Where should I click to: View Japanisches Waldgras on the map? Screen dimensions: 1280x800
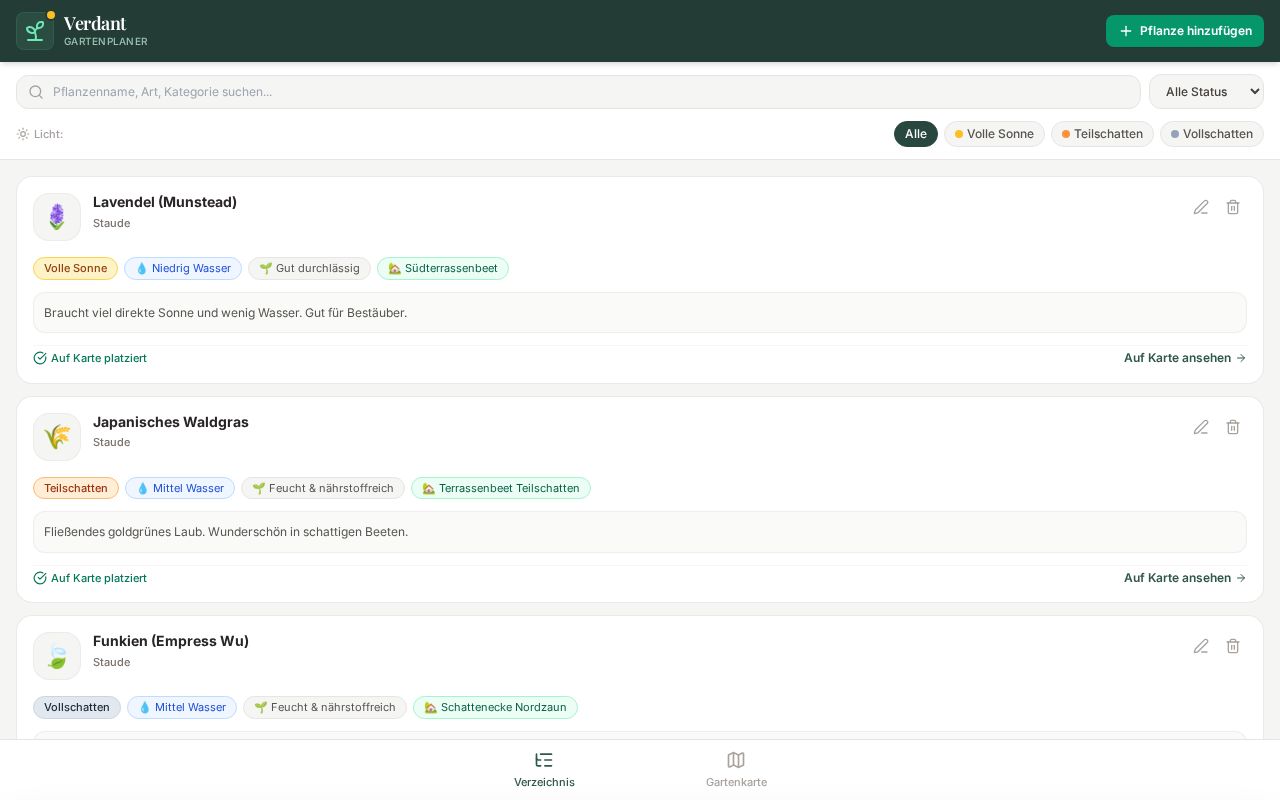1185,578
